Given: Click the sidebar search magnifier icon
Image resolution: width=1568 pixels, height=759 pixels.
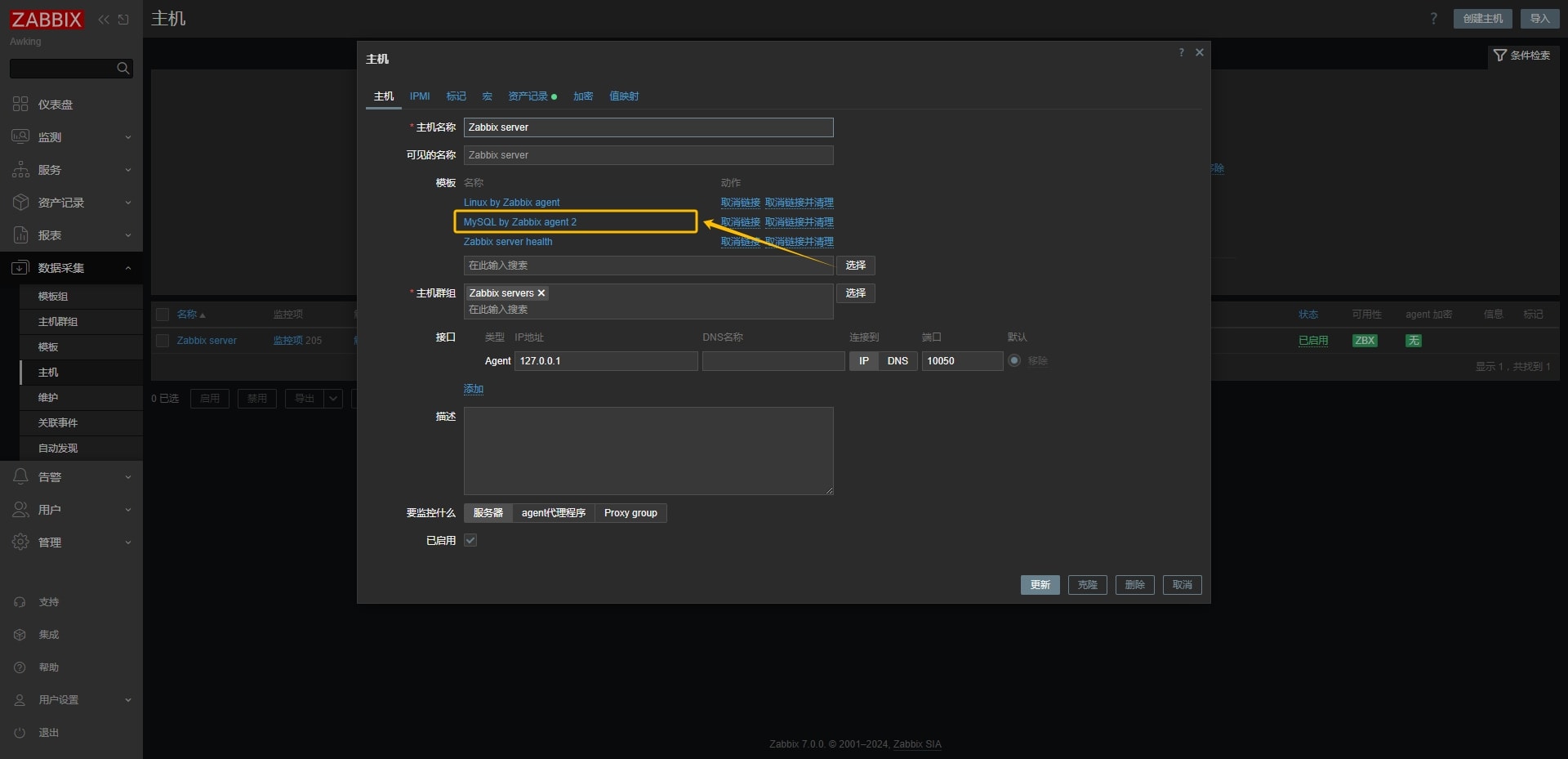Looking at the screenshot, I should 123,69.
